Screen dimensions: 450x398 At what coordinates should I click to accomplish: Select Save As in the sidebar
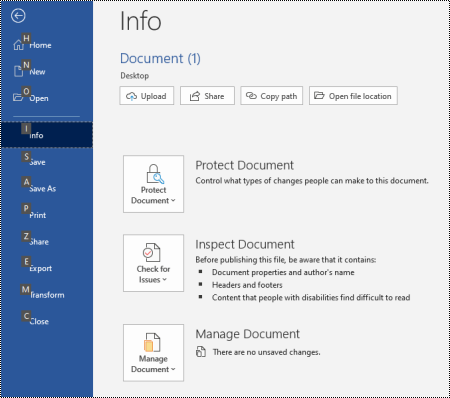[x=47, y=188]
